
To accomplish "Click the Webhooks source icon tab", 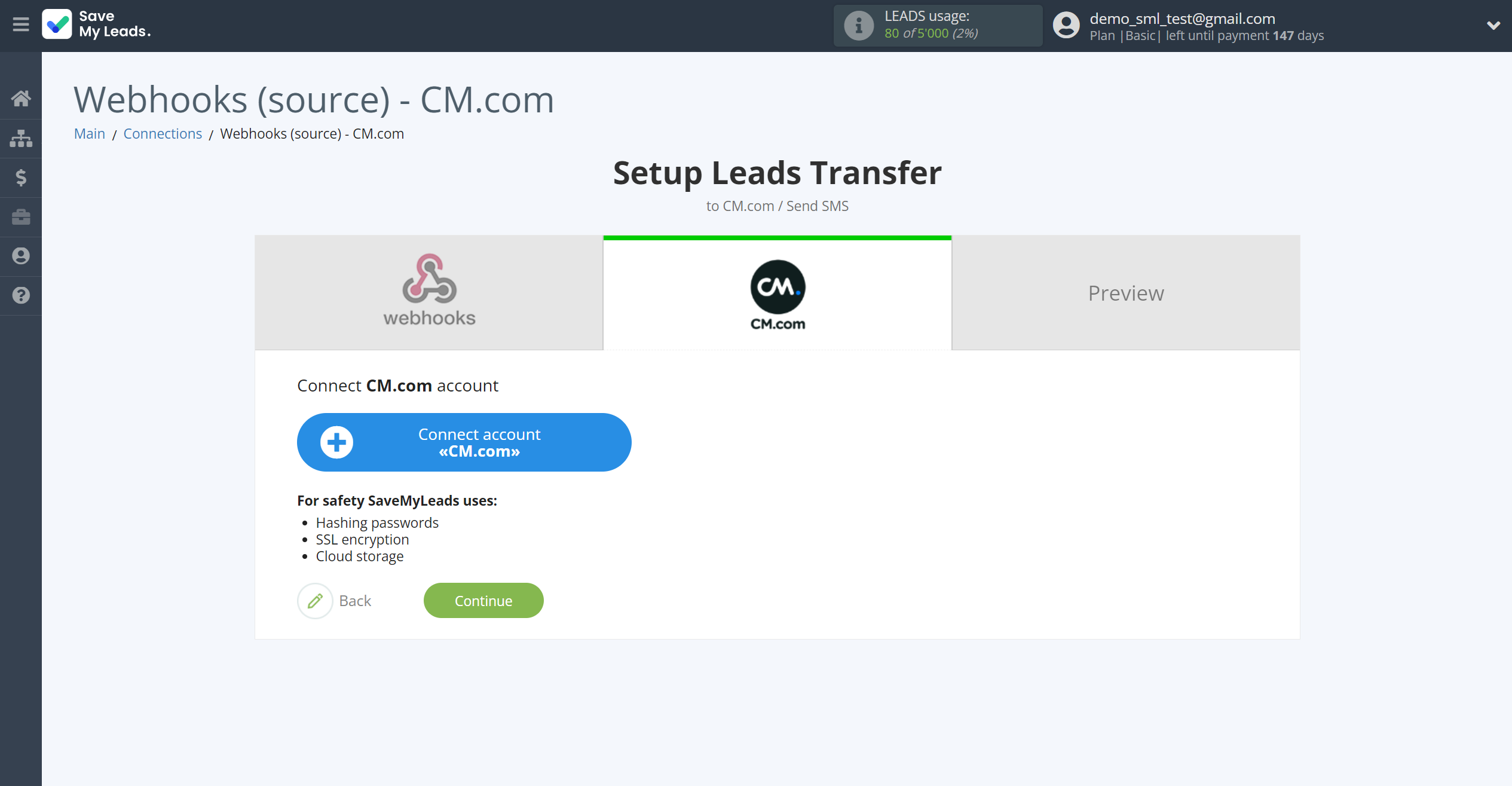I will click(x=428, y=292).
